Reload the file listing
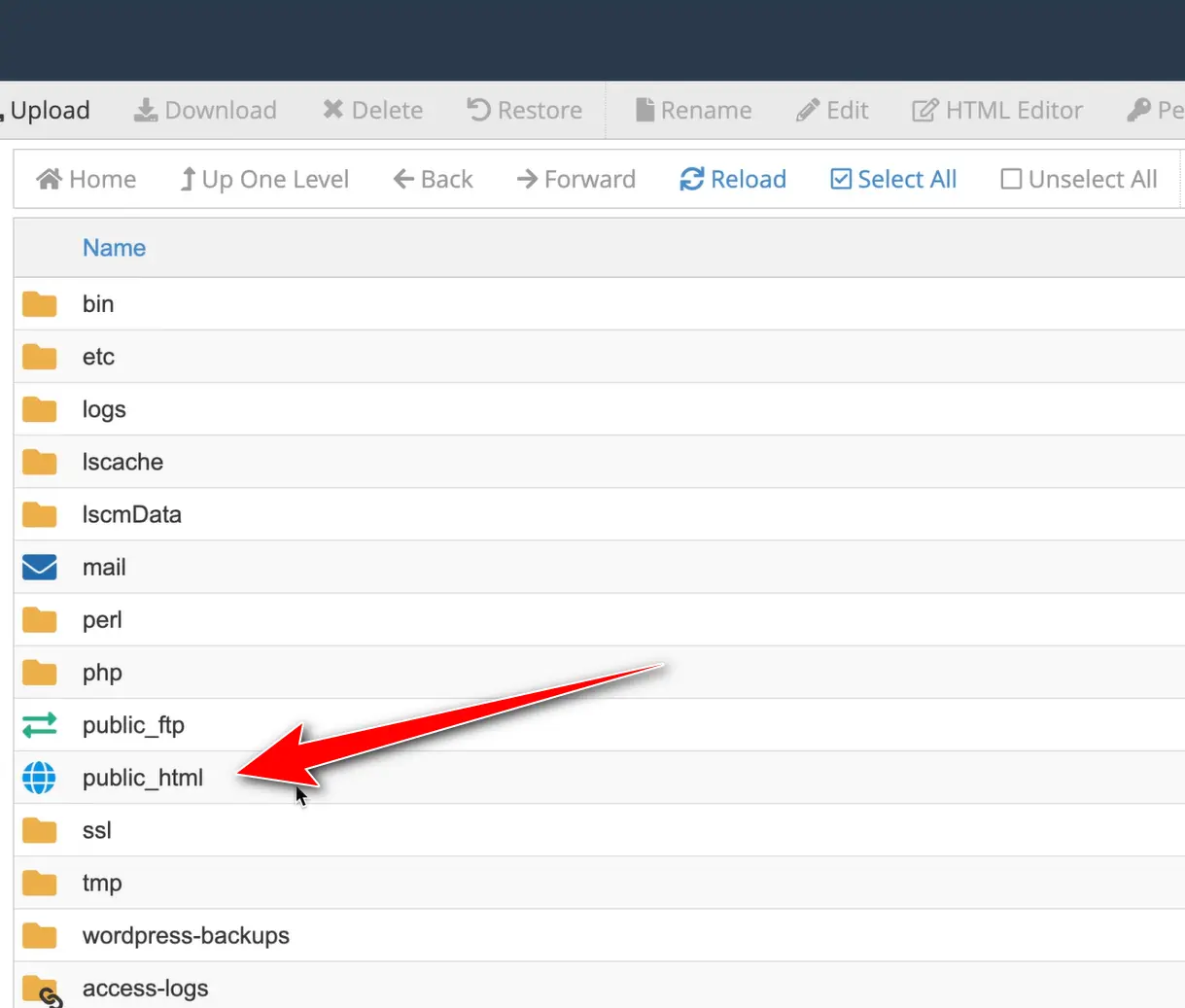The width and height of the screenshot is (1185, 1008). point(733,180)
